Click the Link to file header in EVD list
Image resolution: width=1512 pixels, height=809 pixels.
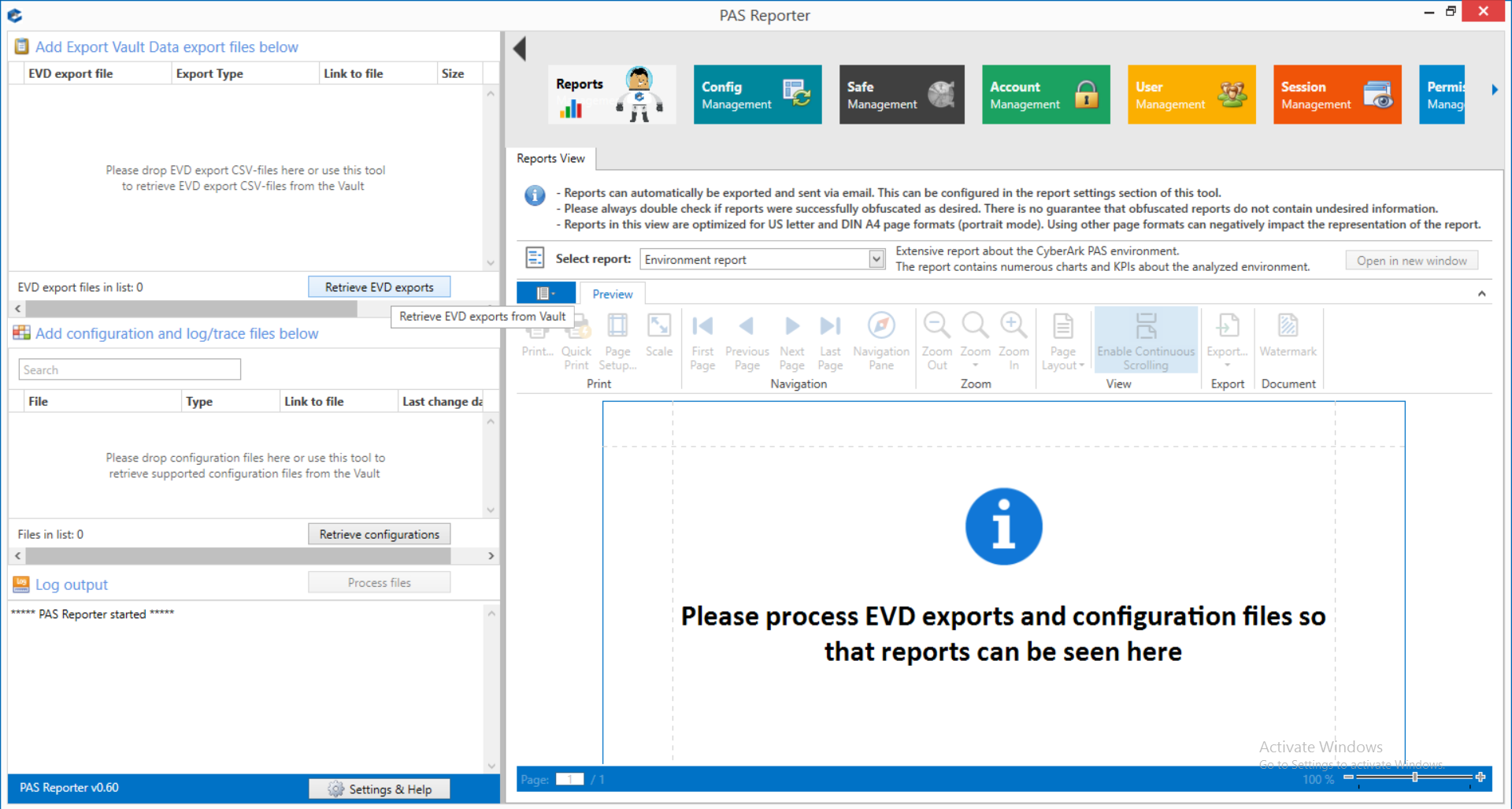tap(377, 73)
